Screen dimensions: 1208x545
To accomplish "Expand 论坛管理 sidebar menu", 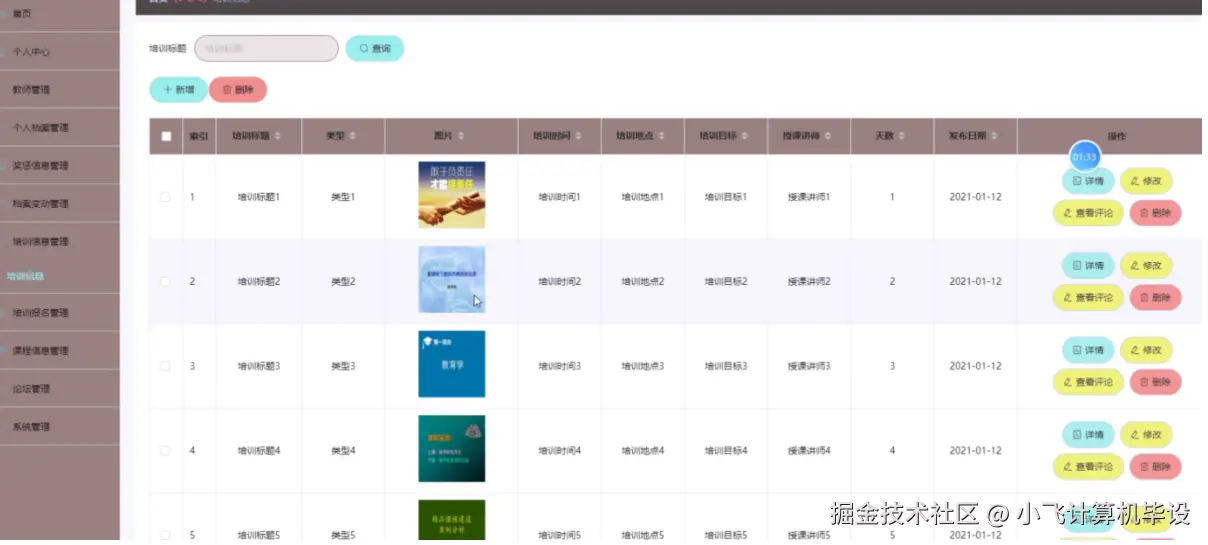I will click(x=60, y=388).
